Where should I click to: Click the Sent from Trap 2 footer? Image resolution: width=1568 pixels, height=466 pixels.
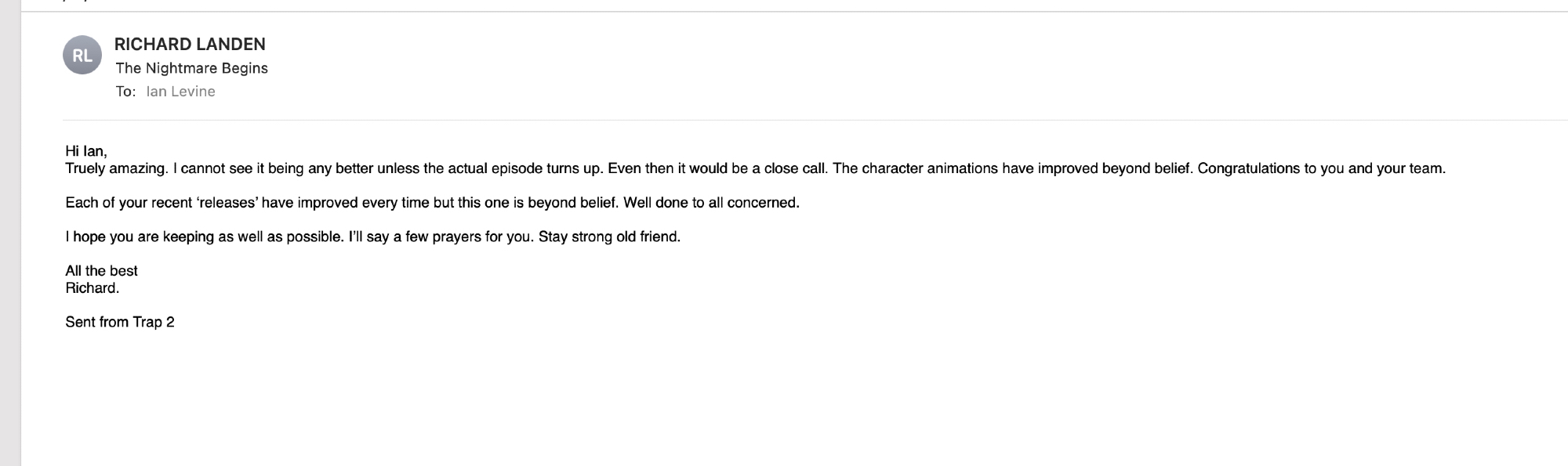point(120,322)
